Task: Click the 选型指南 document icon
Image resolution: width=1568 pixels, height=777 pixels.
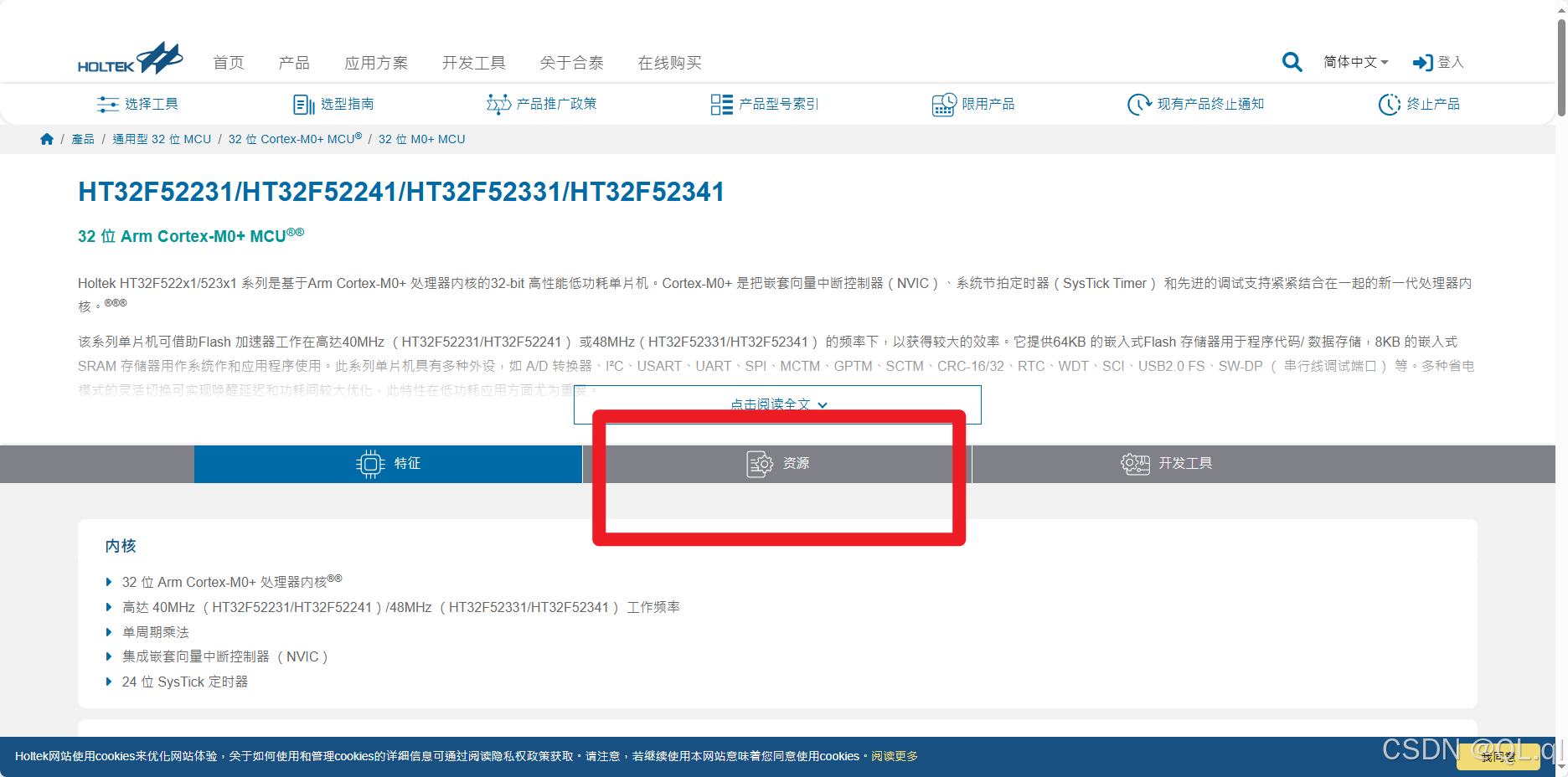Action: (x=304, y=105)
